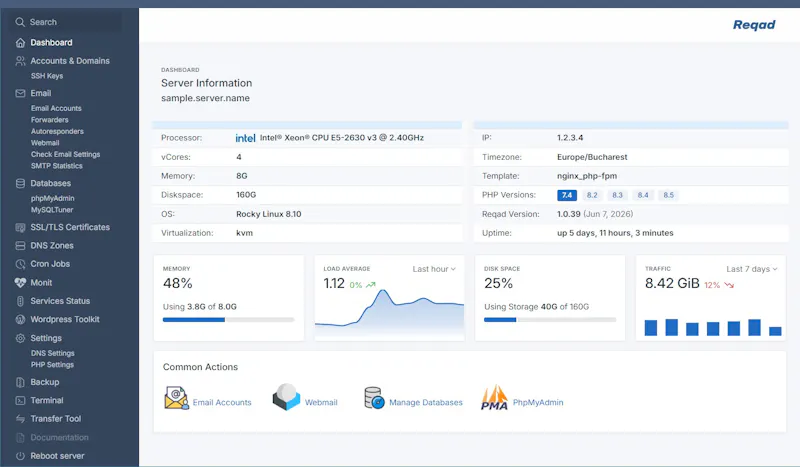Open the Wordpress Toolkit menu item
Image resolution: width=800 pixels, height=467 pixels.
(x=65, y=319)
